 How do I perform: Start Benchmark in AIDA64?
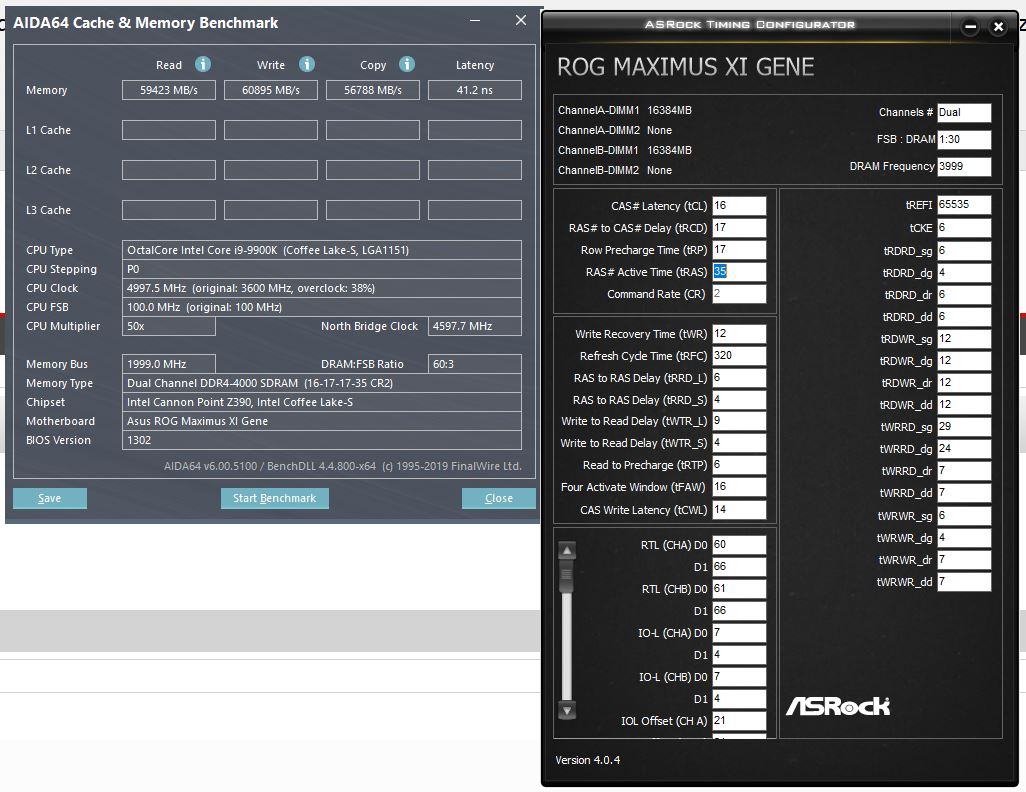click(x=275, y=498)
